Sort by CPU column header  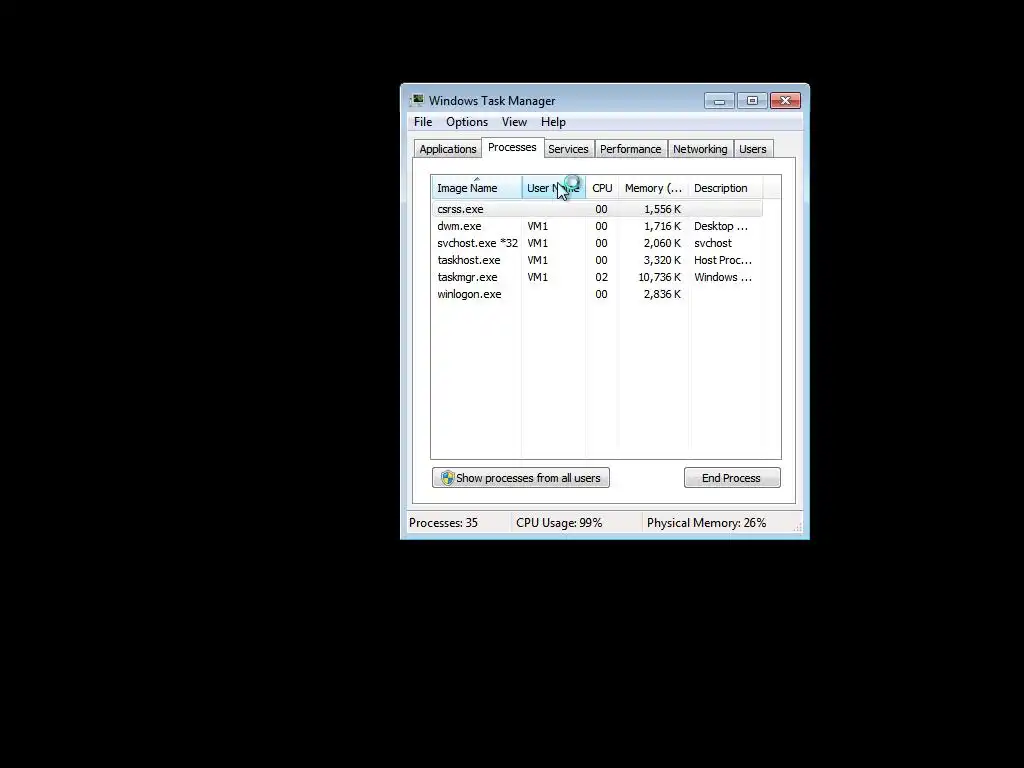tap(602, 188)
